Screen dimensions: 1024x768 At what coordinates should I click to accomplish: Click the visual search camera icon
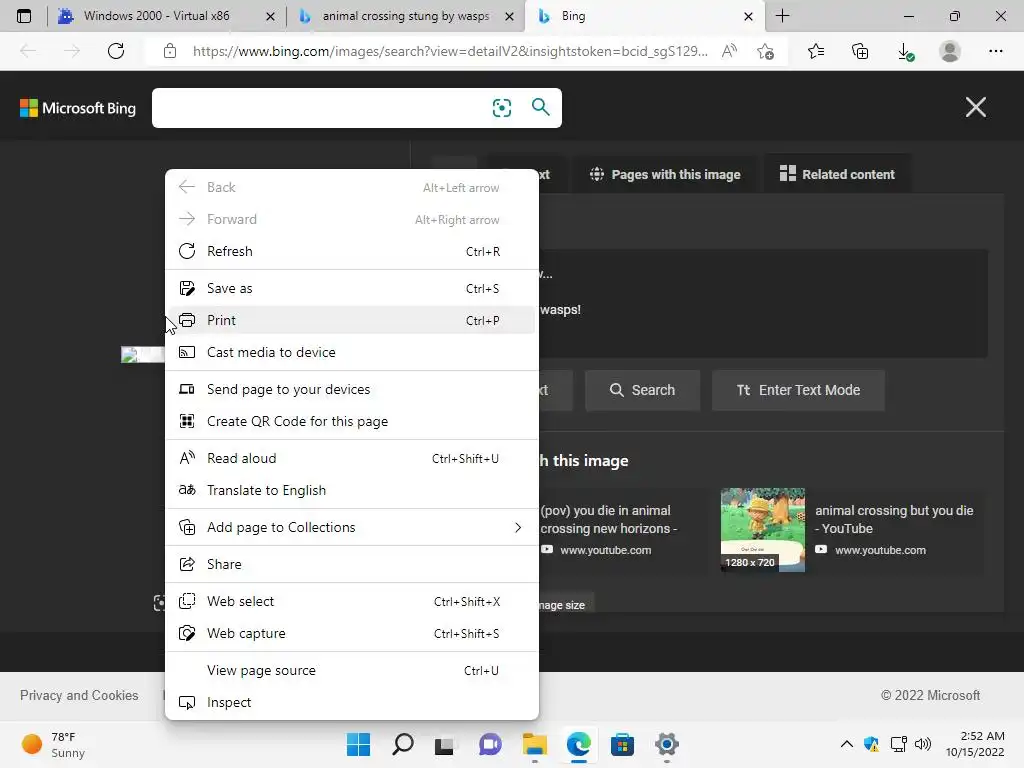[502, 108]
